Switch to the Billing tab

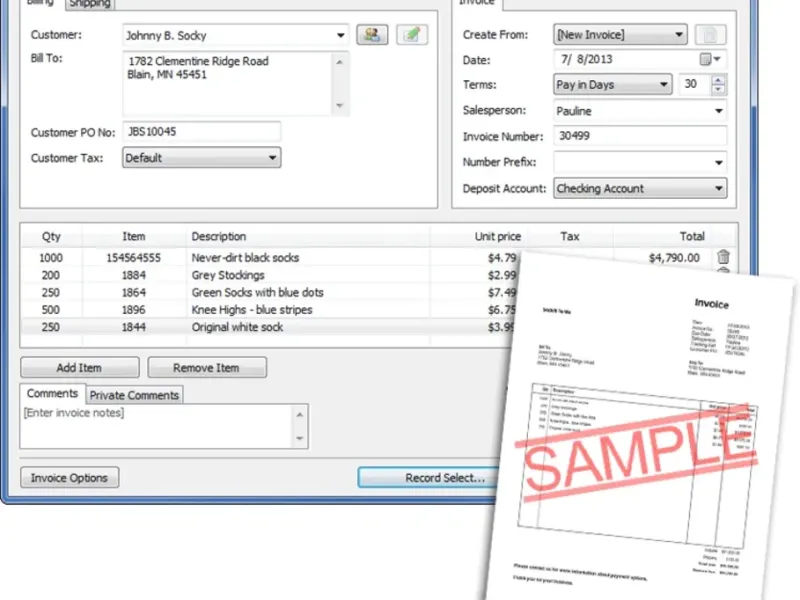[x=40, y=3]
